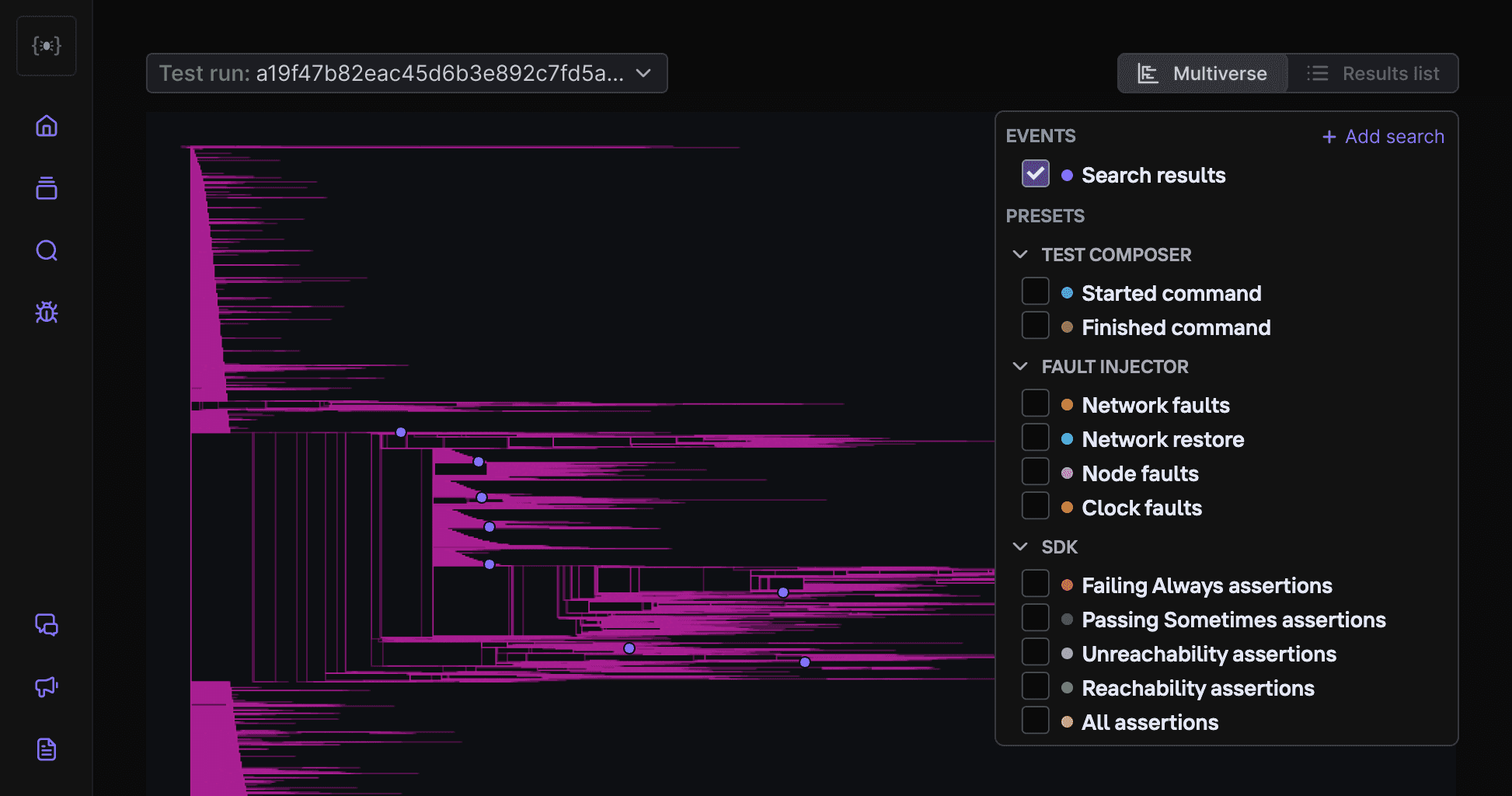This screenshot has height=796, width=1512.
Task: Select the bug report sidebar icon
Action: pos(46,312)
